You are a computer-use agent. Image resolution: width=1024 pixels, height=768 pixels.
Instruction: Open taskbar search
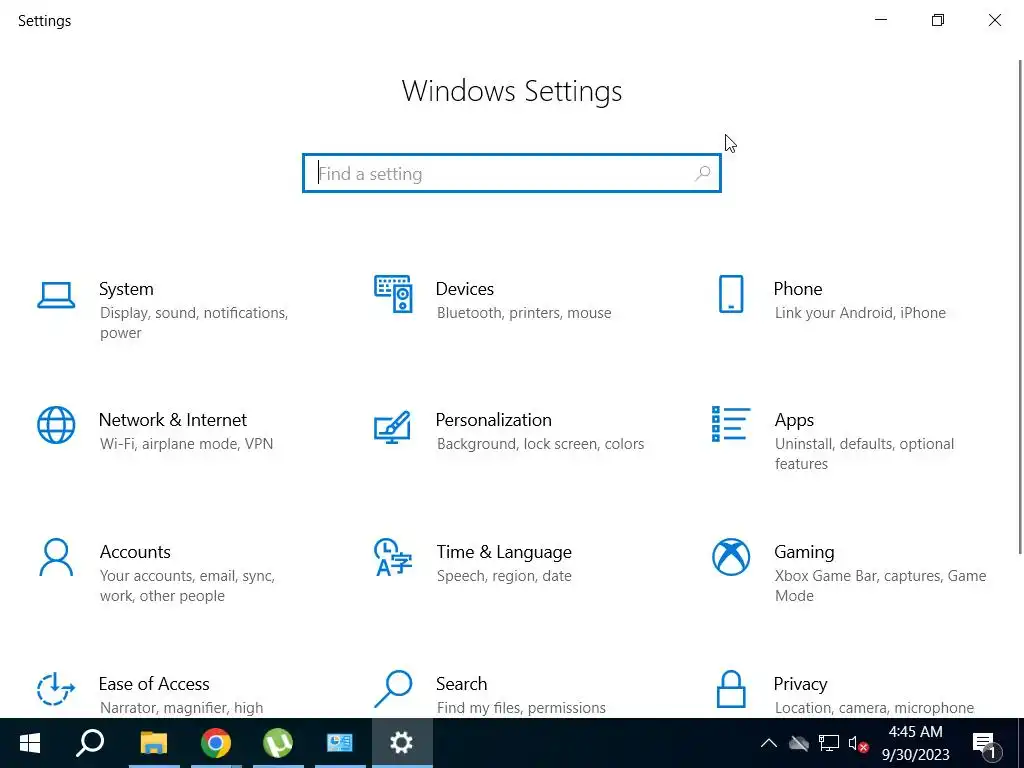tap(90, 743)
